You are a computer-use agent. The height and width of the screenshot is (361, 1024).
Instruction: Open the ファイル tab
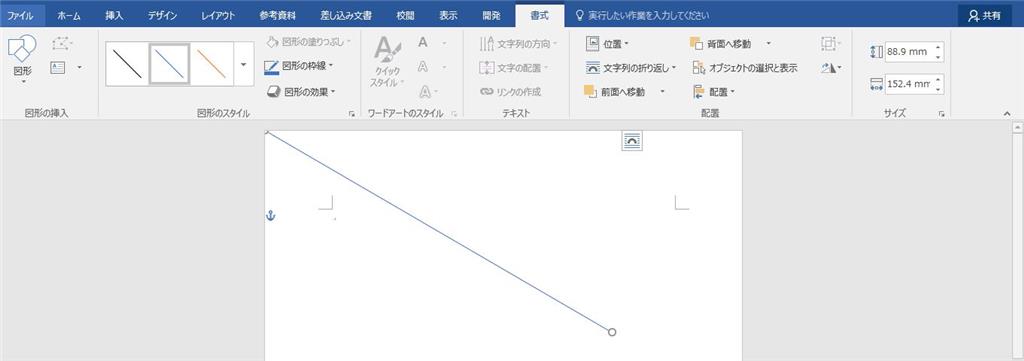click(x=20, y=15)
